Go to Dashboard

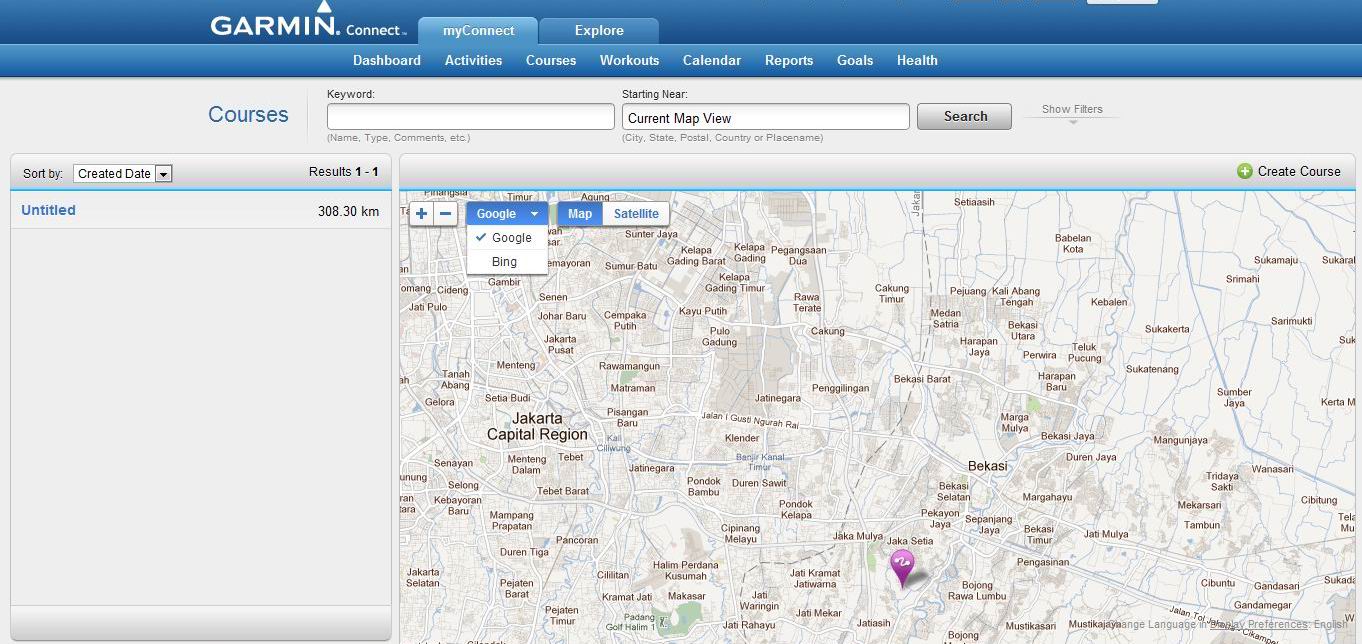pyautogui.click(x=387, y=60)
